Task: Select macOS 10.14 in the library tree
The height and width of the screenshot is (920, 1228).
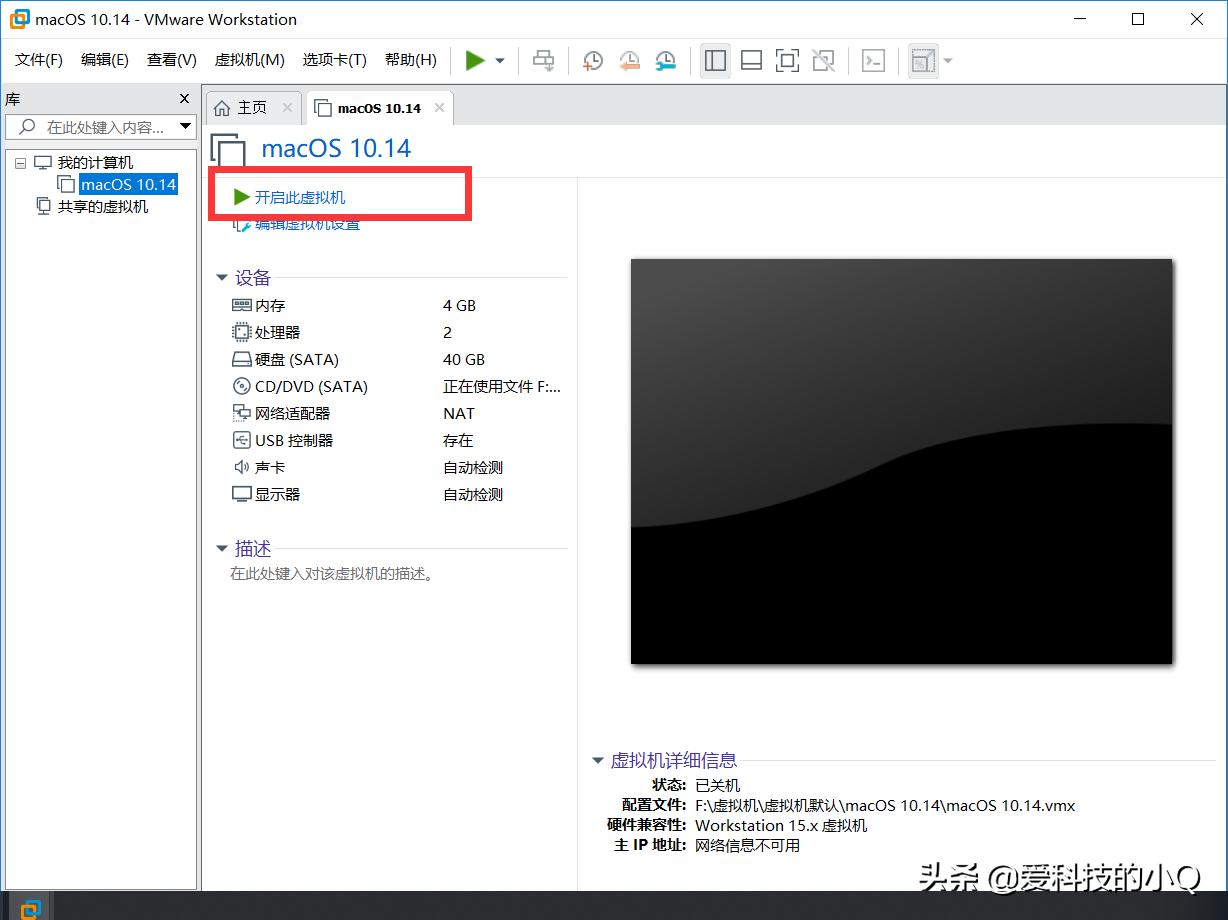Action: [x=127, y=184]
